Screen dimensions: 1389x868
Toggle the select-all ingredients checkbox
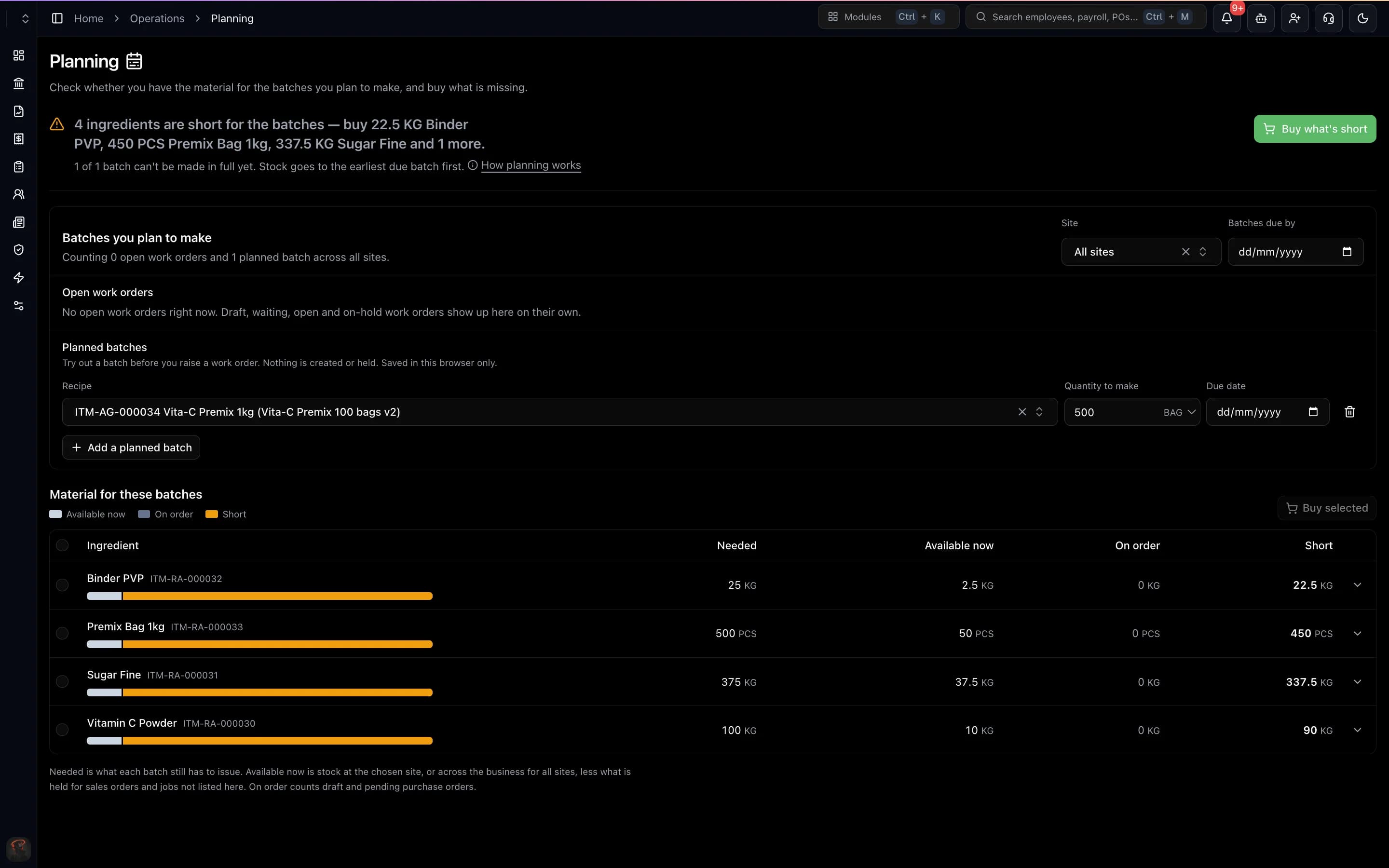click(x=62, y=545)
